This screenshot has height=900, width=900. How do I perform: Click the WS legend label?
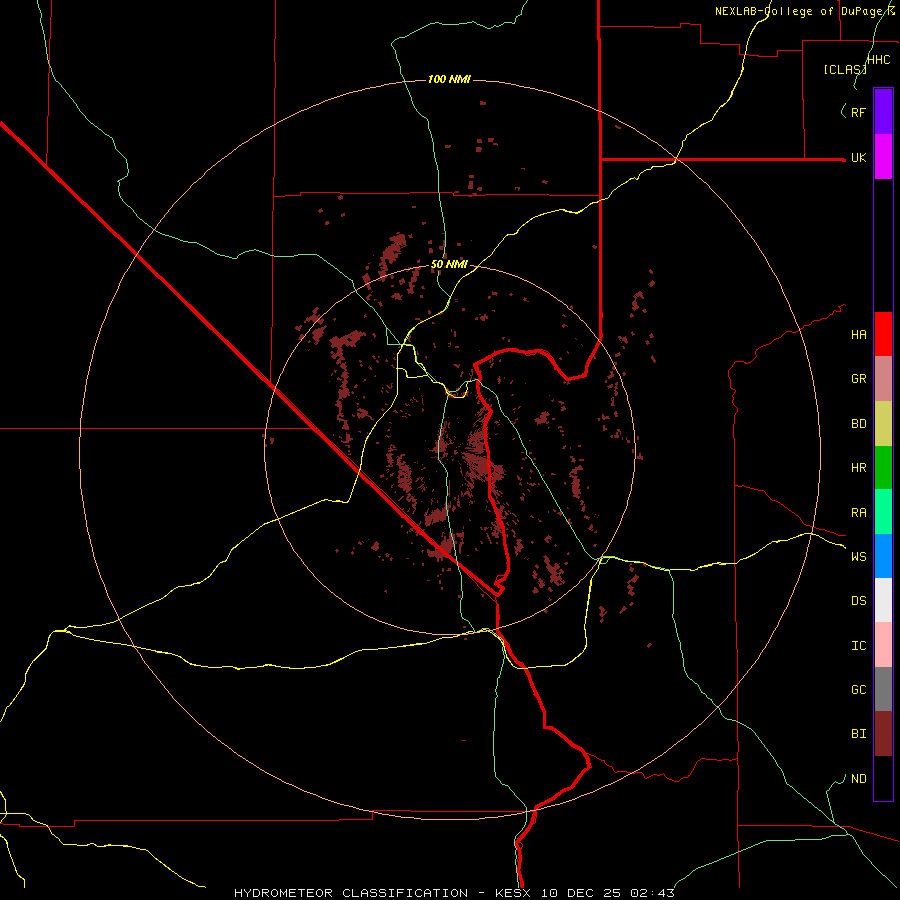click(x=858, y=557)
